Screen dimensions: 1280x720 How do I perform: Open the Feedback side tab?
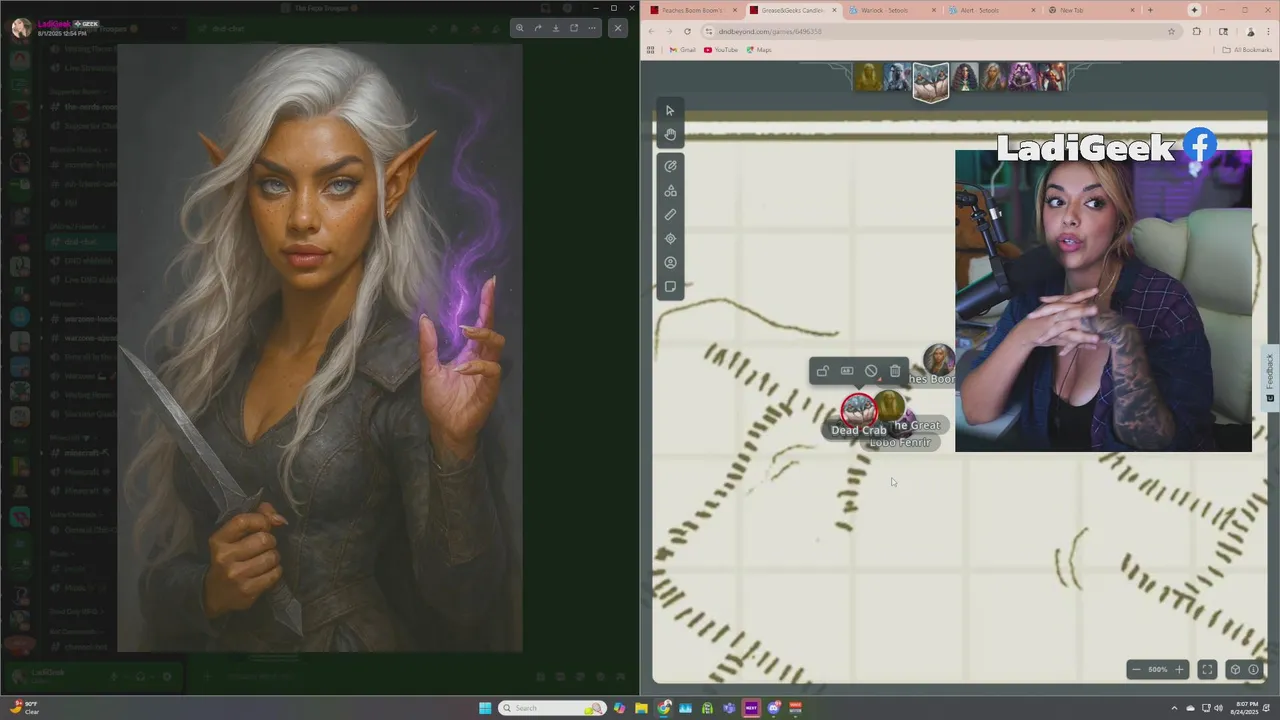click(x=1270, y=377)
